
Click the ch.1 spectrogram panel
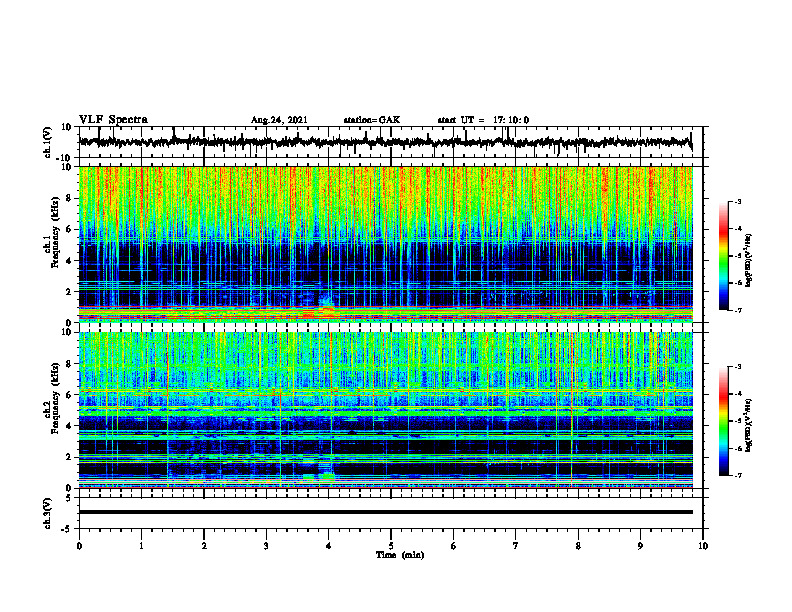click(x=385, y=244)
